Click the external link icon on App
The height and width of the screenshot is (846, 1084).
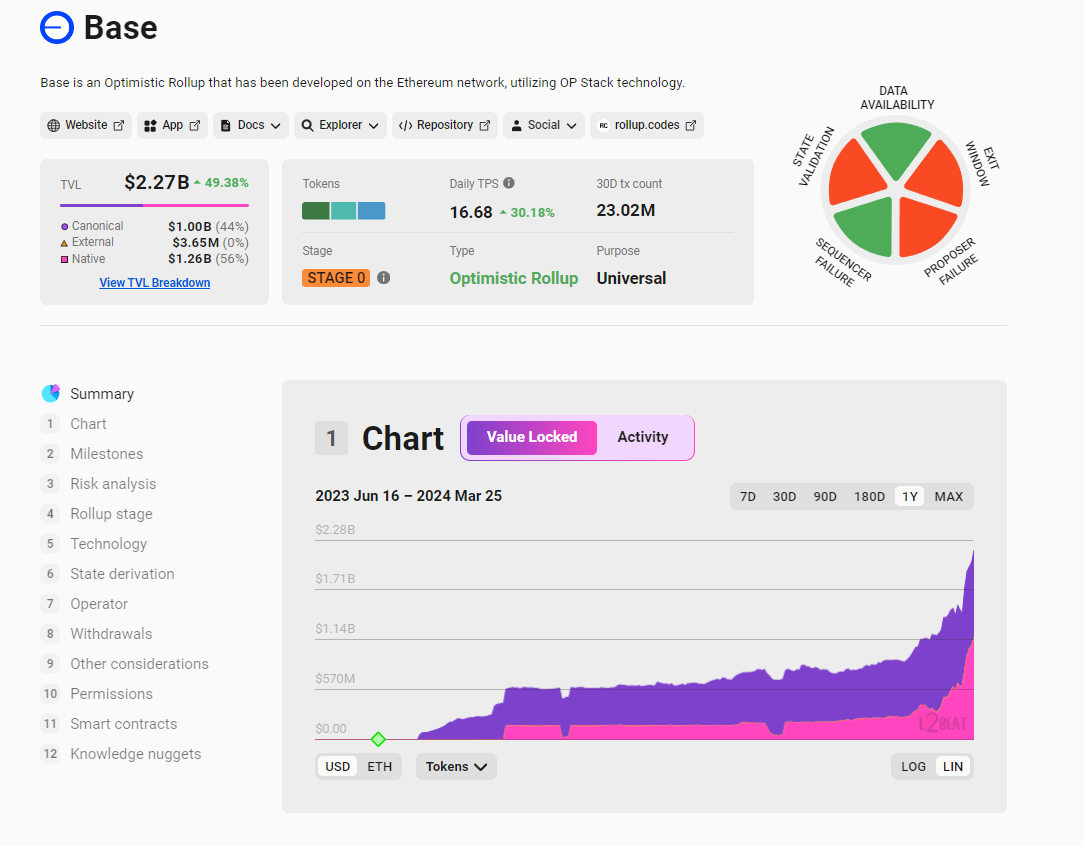(x=195, y=126)
